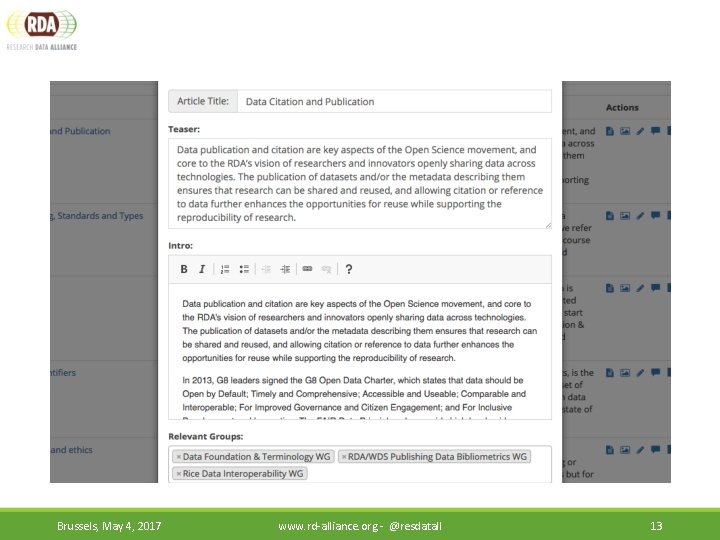Click the pencil edit icon in 'and ethics' row

pyautogui.click(x=640, y=450)
